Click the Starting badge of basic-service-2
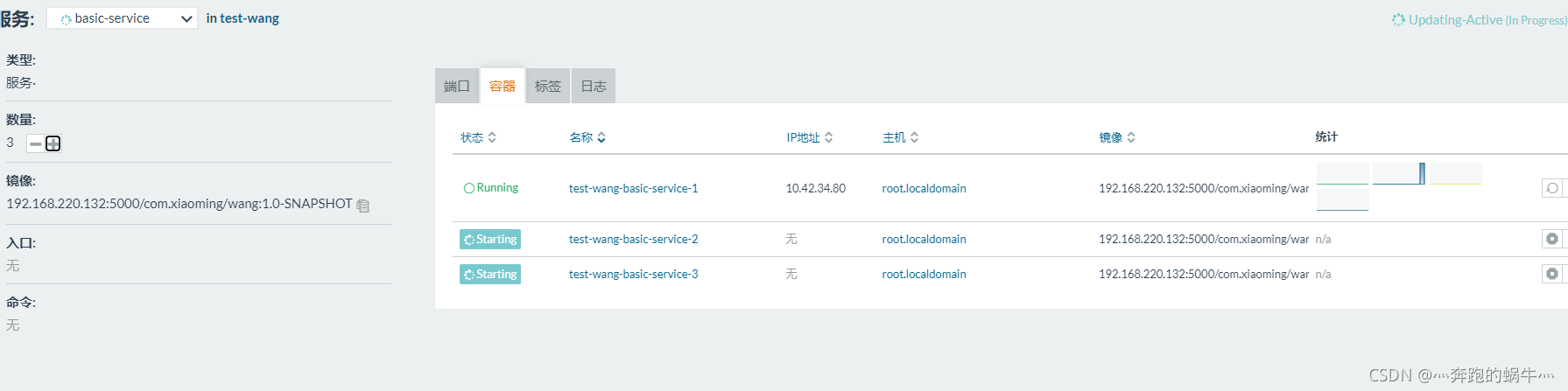 (490, 239)
